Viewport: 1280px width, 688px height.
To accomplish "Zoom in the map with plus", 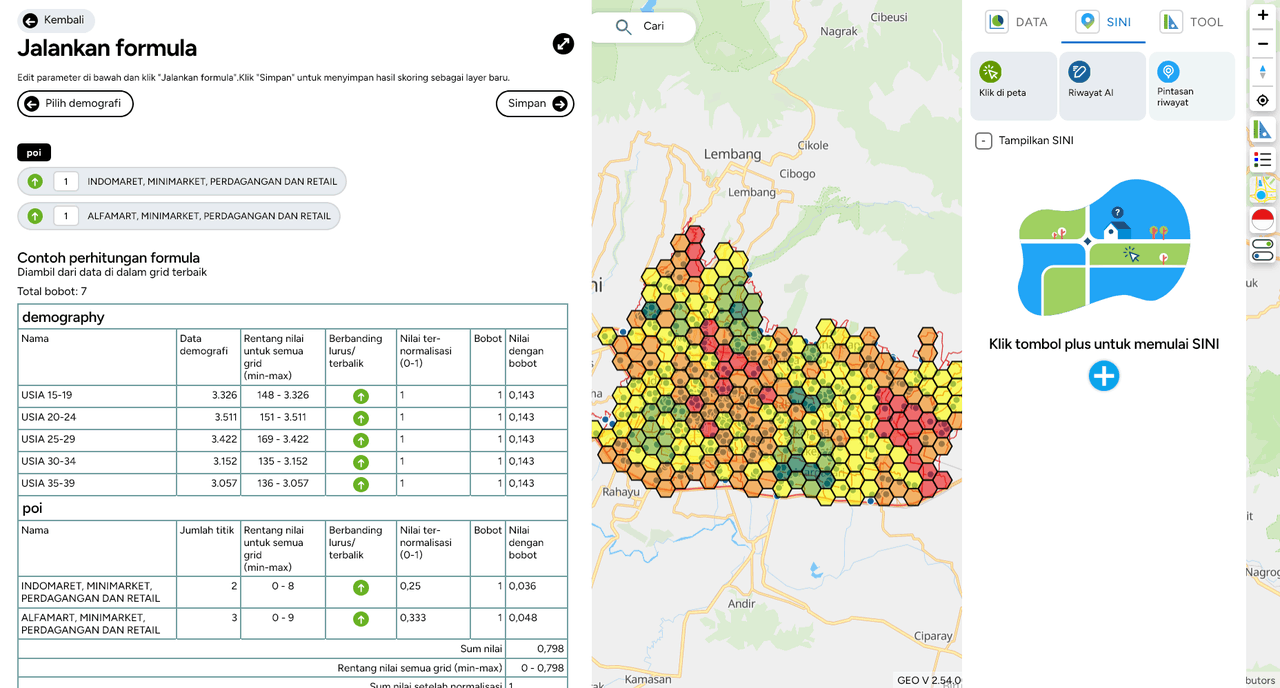I will (1263, 15).
